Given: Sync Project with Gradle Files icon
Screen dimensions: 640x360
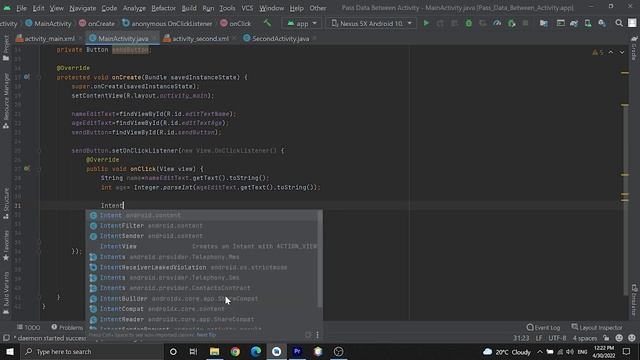Looking at the screenshot, I should pyautogui.click(x=574, y=23).
